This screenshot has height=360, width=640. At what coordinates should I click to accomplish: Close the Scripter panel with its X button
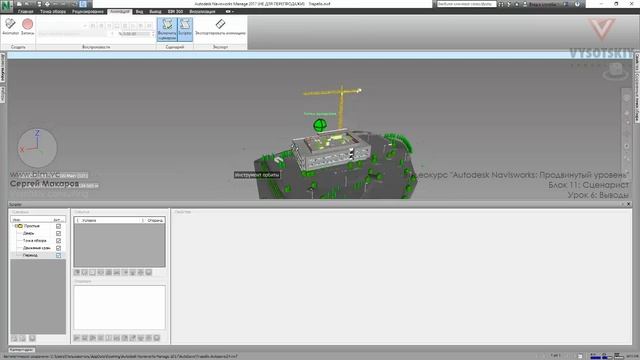point(629,204)
